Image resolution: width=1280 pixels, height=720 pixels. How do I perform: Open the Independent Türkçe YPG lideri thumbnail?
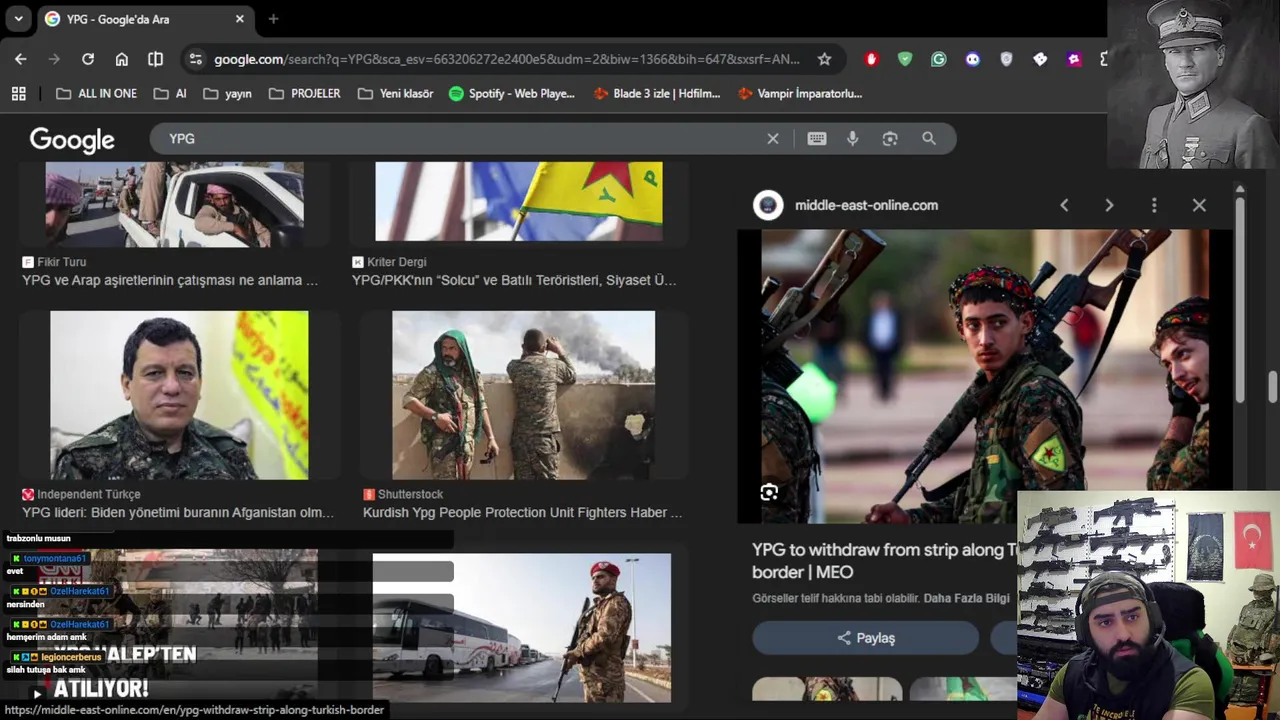[179, 395]
